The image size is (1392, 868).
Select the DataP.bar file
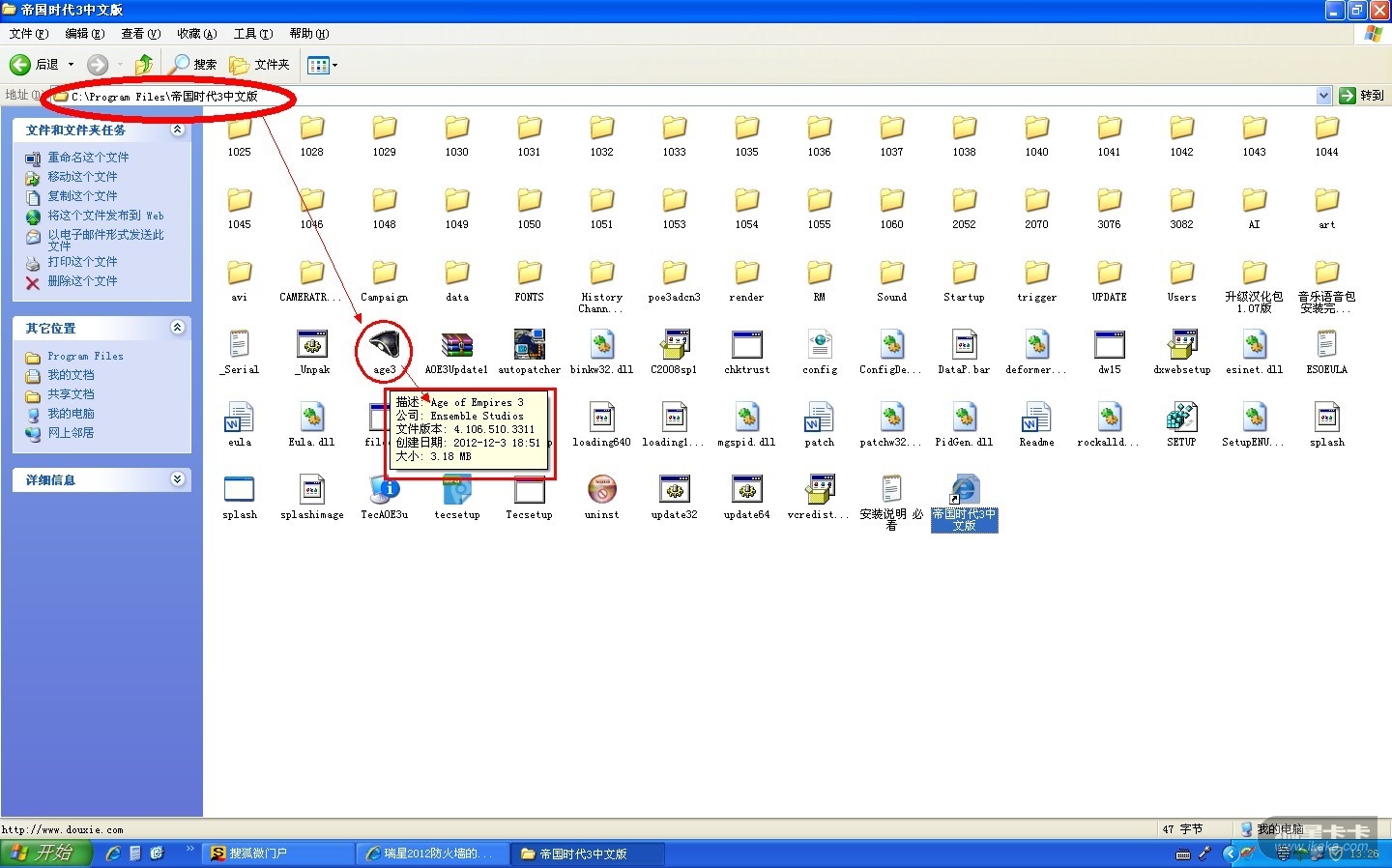(964, 345)
